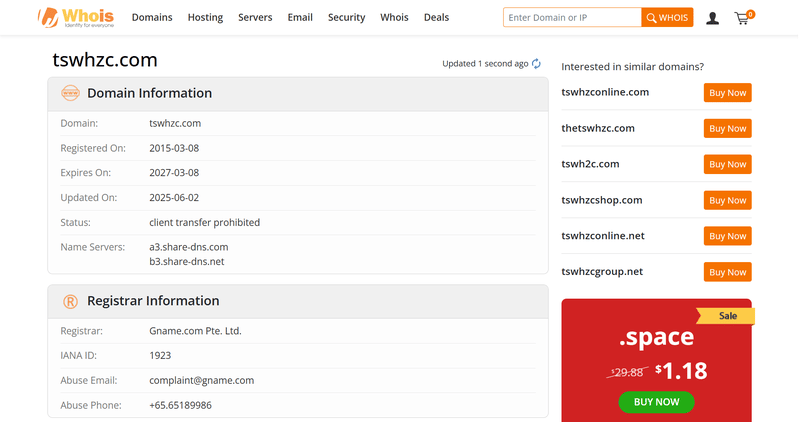The image size is (800, 422).
Task: Open the Email menu
Action: click(300, 17)
